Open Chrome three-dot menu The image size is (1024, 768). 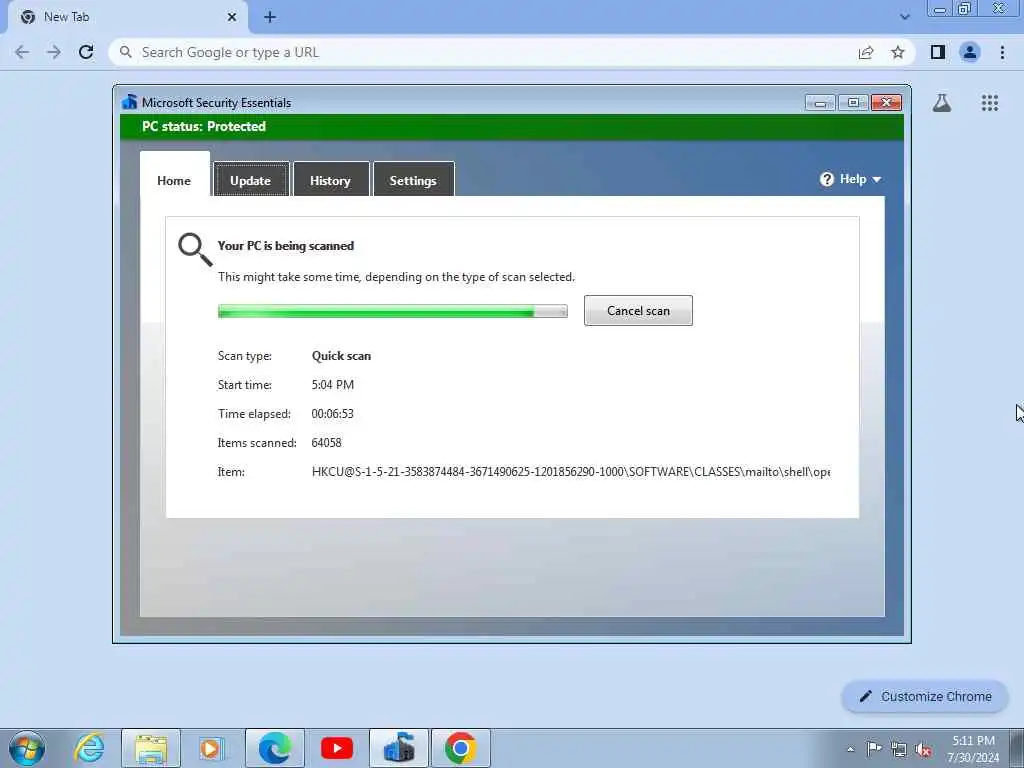pyautogui.click(x=1002, y=52)
